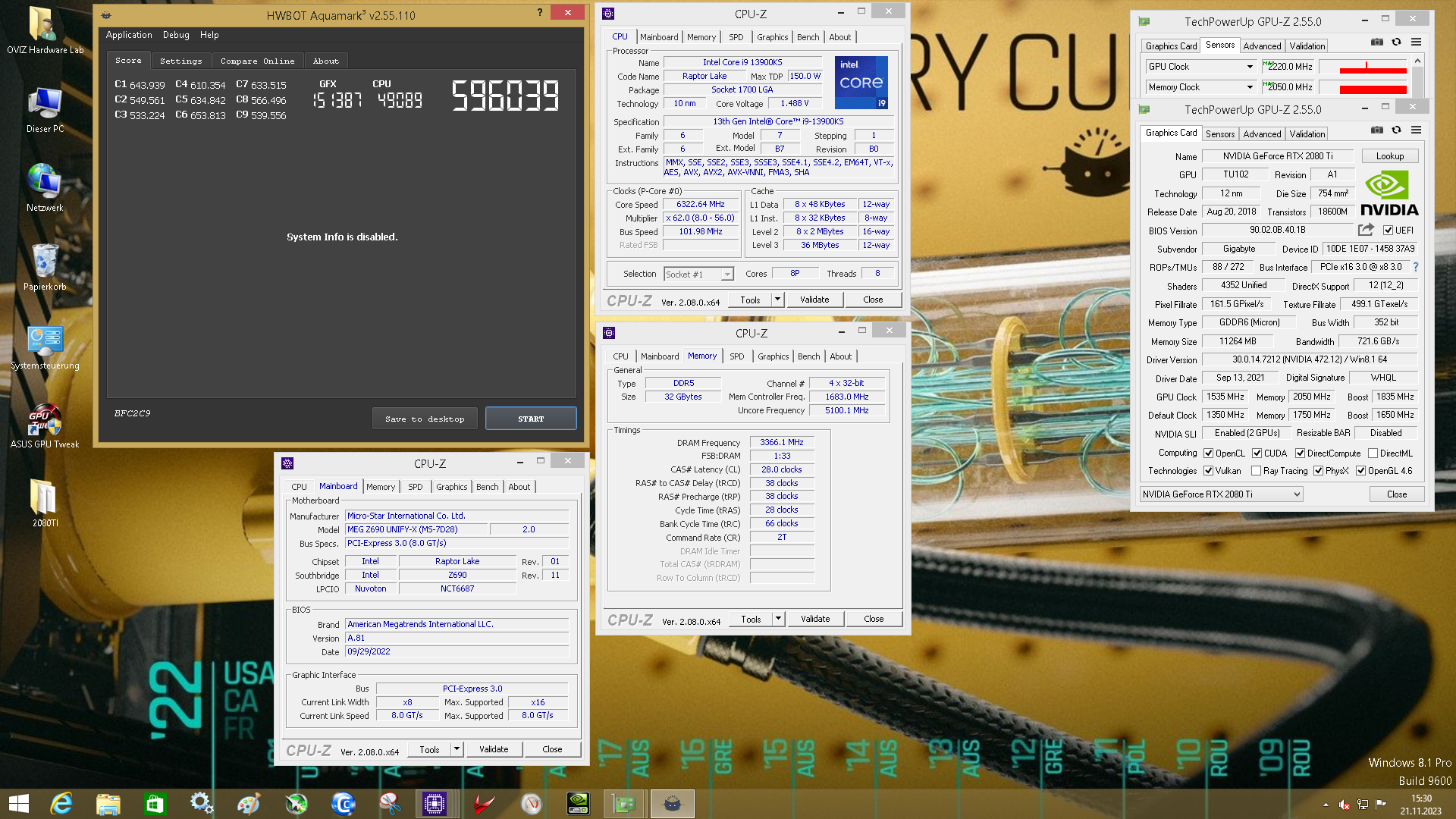
Task: Switch to Aquamark cat icon in taskbar
Action: (x=672, y=804)
